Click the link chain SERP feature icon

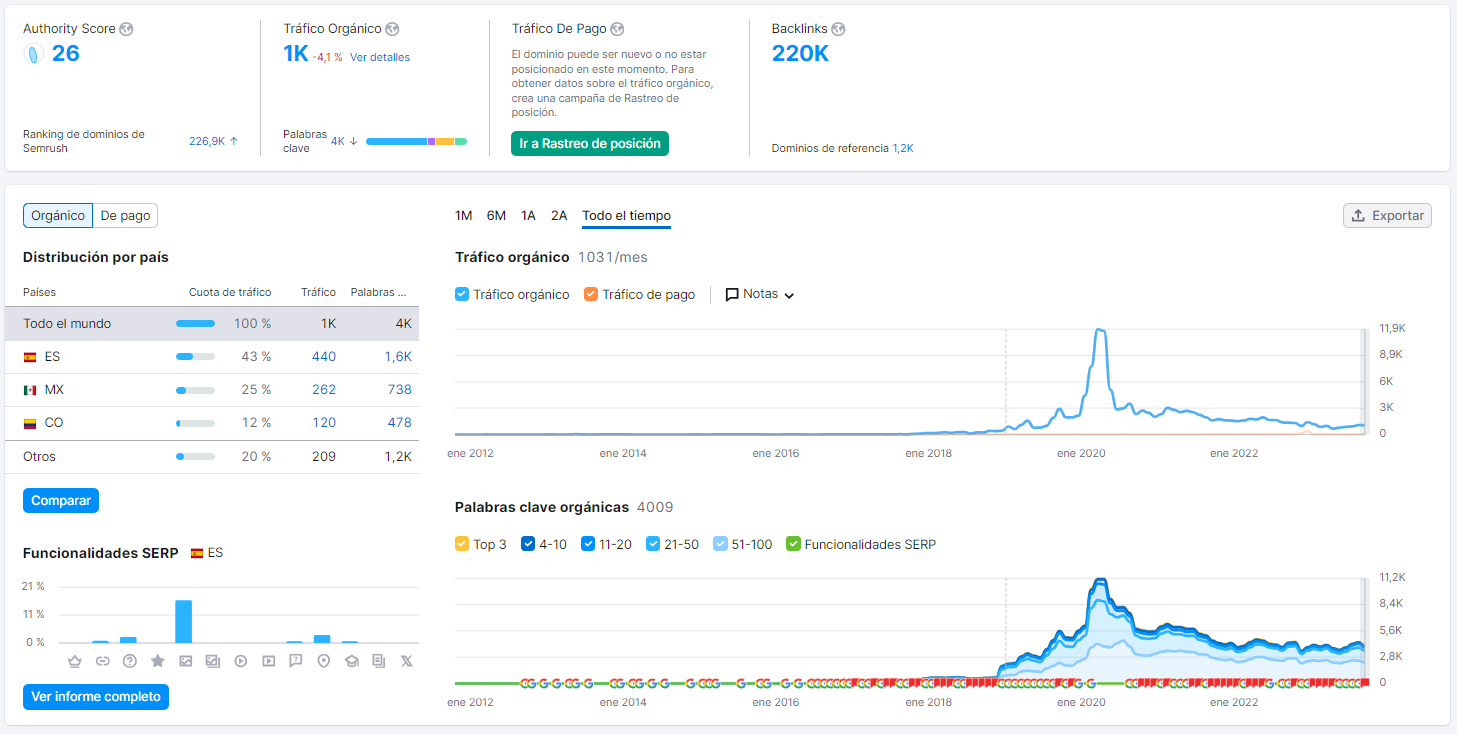coord(102,661)
